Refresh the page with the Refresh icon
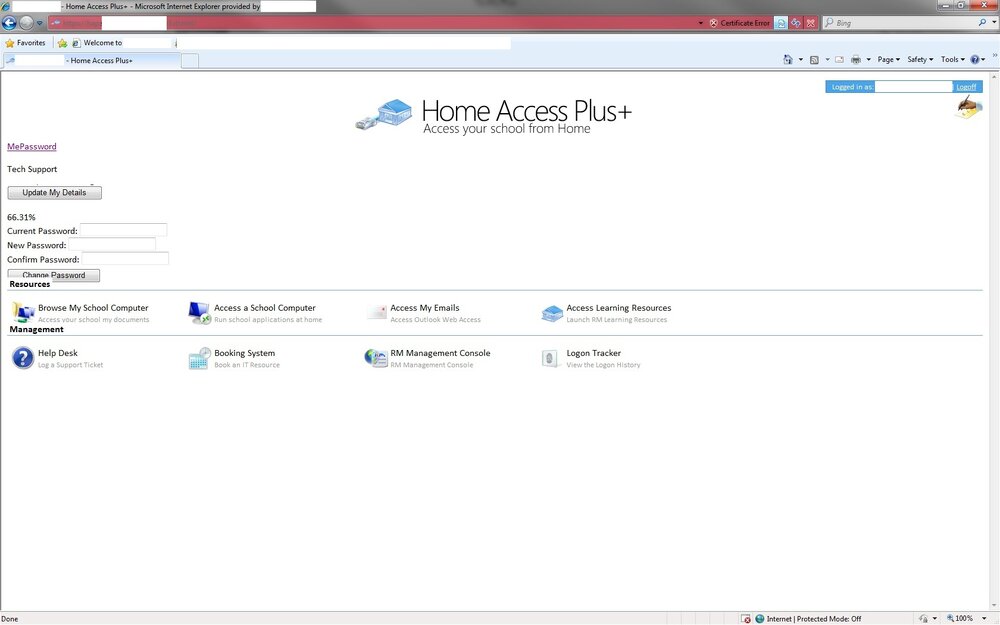 [796, 23]
